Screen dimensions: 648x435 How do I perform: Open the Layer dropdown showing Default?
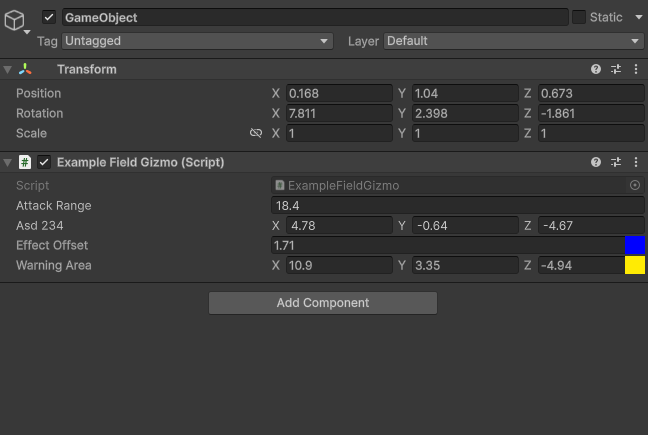[514, 41]
